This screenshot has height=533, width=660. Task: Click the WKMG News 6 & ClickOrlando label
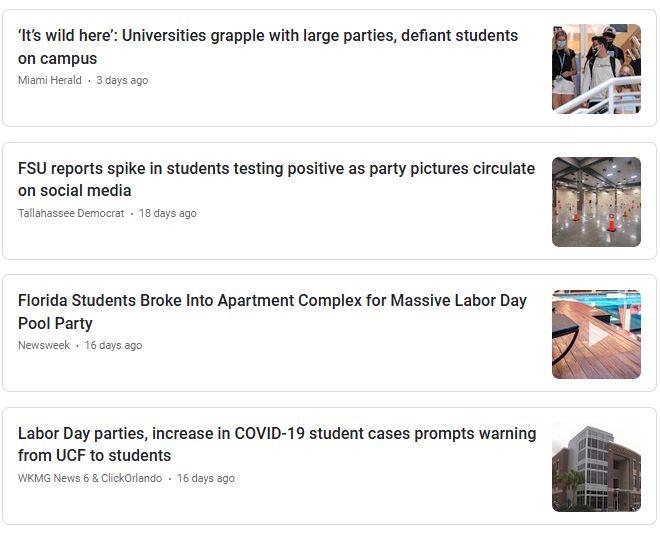click(90, 478)
